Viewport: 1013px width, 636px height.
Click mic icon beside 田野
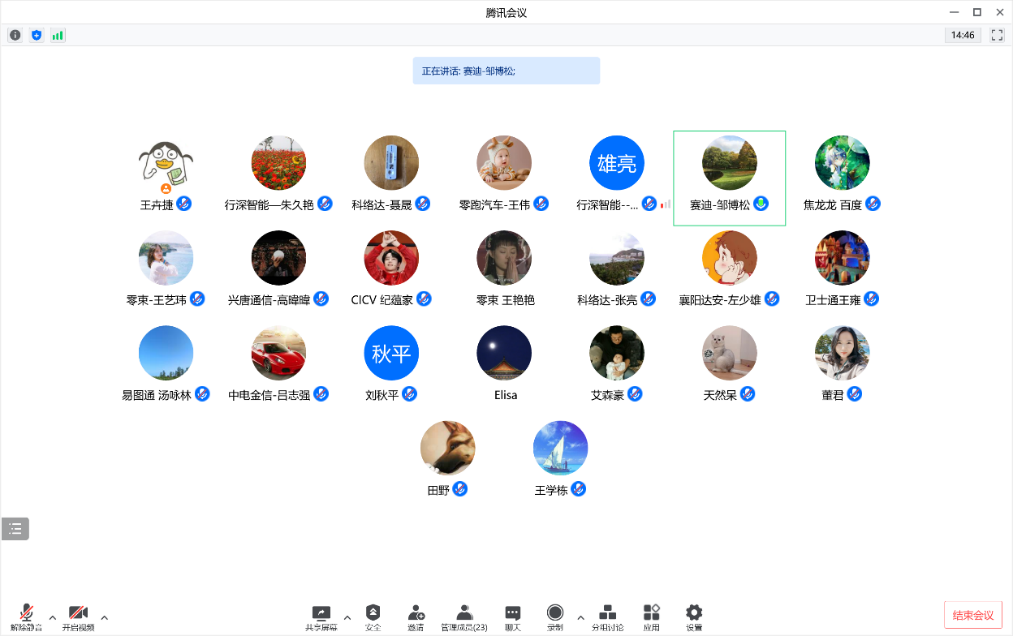[459, 489]
